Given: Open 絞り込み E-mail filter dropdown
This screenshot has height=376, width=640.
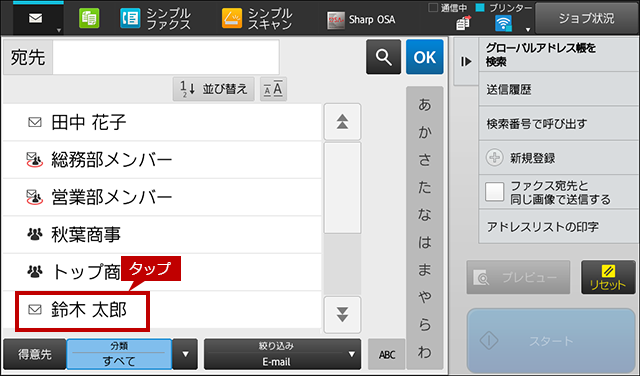Looking at the screenshot, I should (x=282, y=354).
